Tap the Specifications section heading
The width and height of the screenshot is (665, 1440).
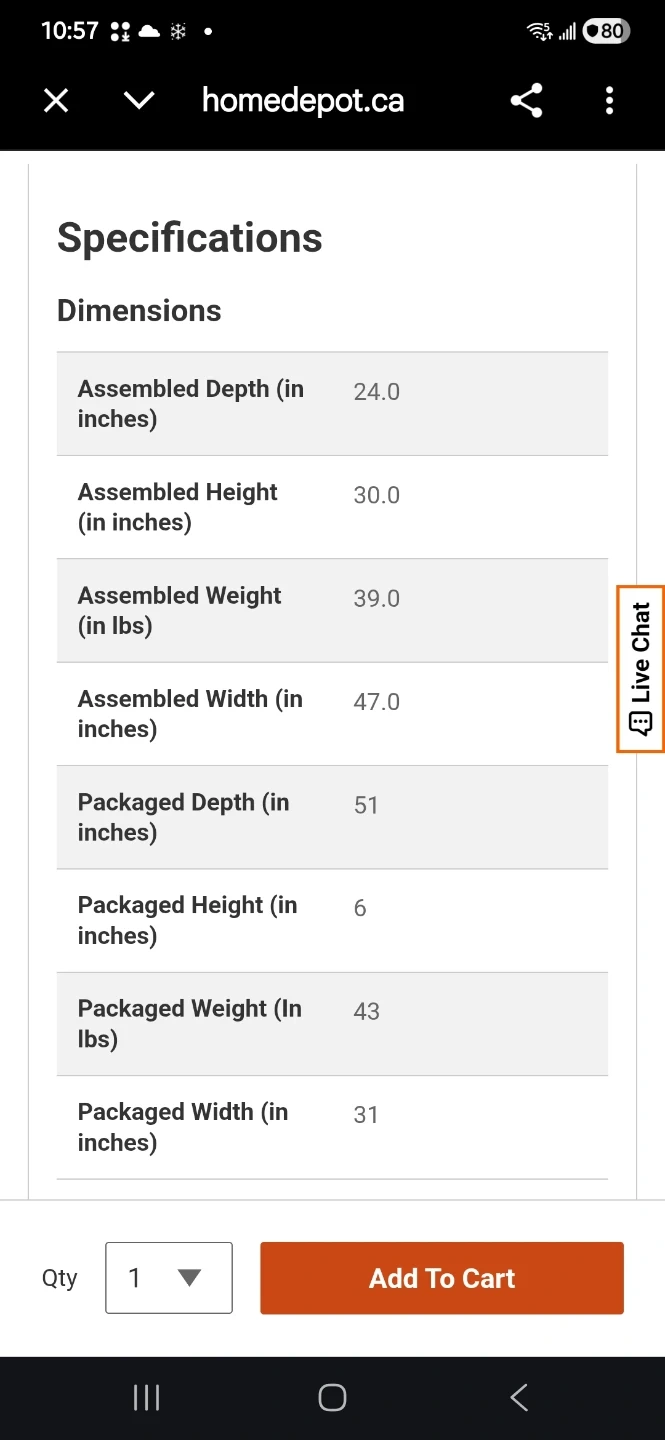[x=190, y=238]
